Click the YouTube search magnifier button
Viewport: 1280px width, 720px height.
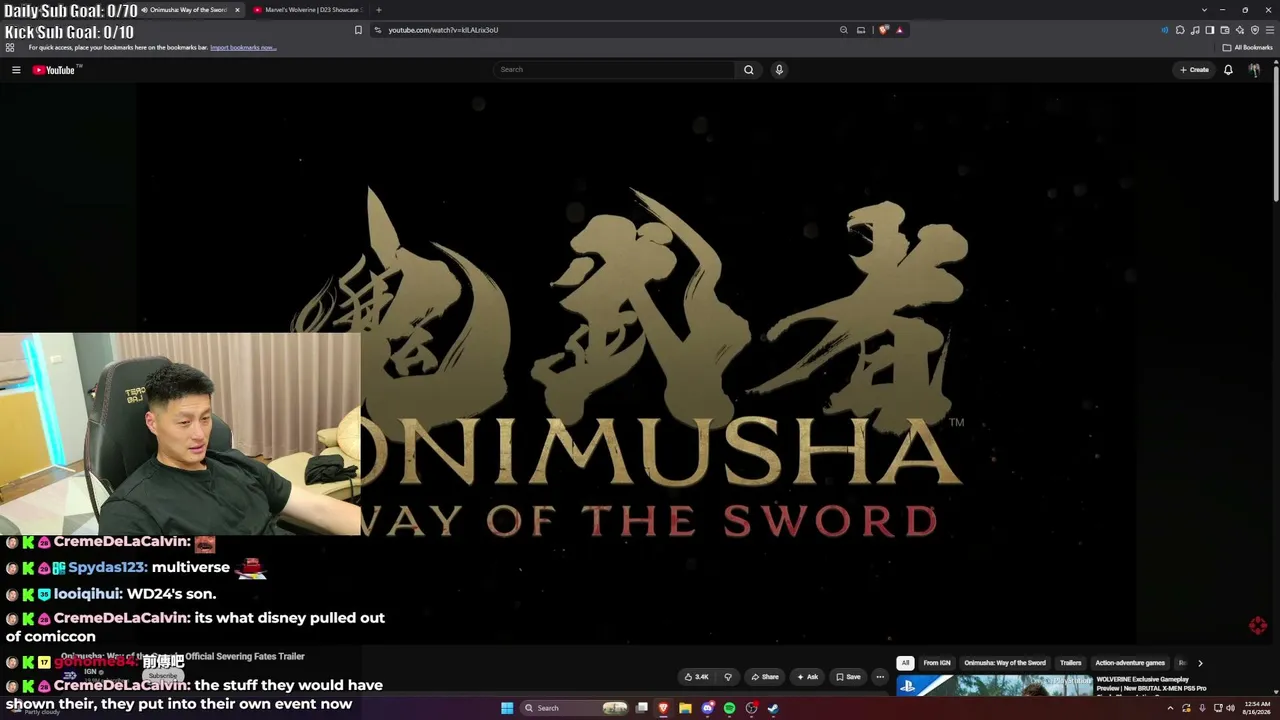[x=748, y=70]
